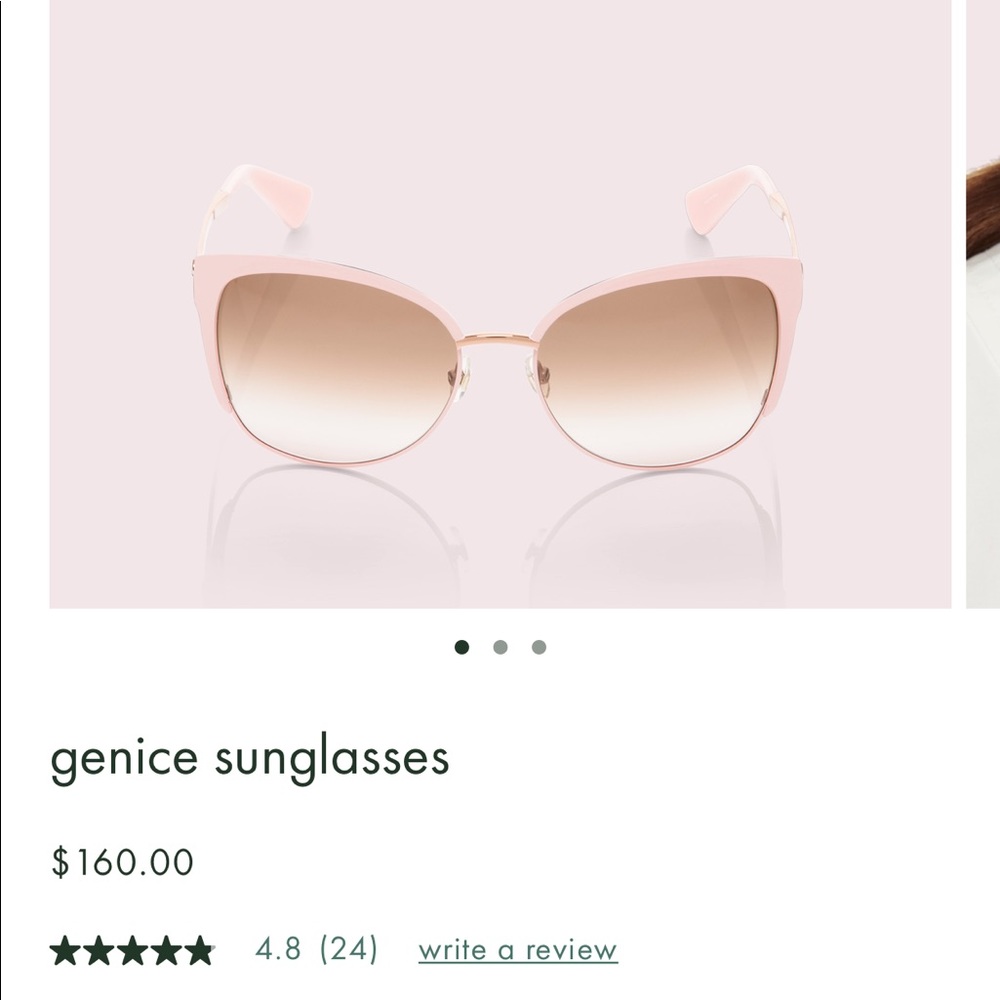This screenshot has height=1000, width=1000.
Task: Switch to the active first image indicator
Action: (463, 647)
